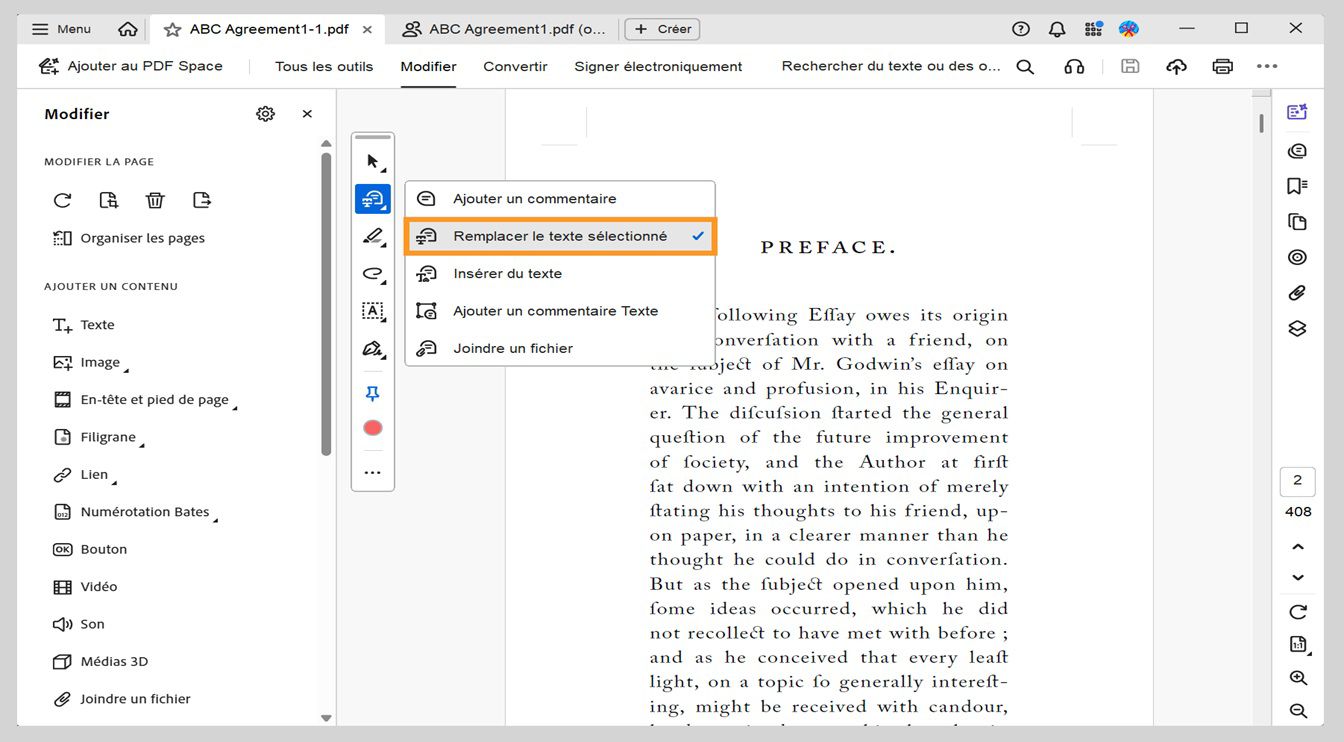Open the highlighter annotation tool

(372, 237)
